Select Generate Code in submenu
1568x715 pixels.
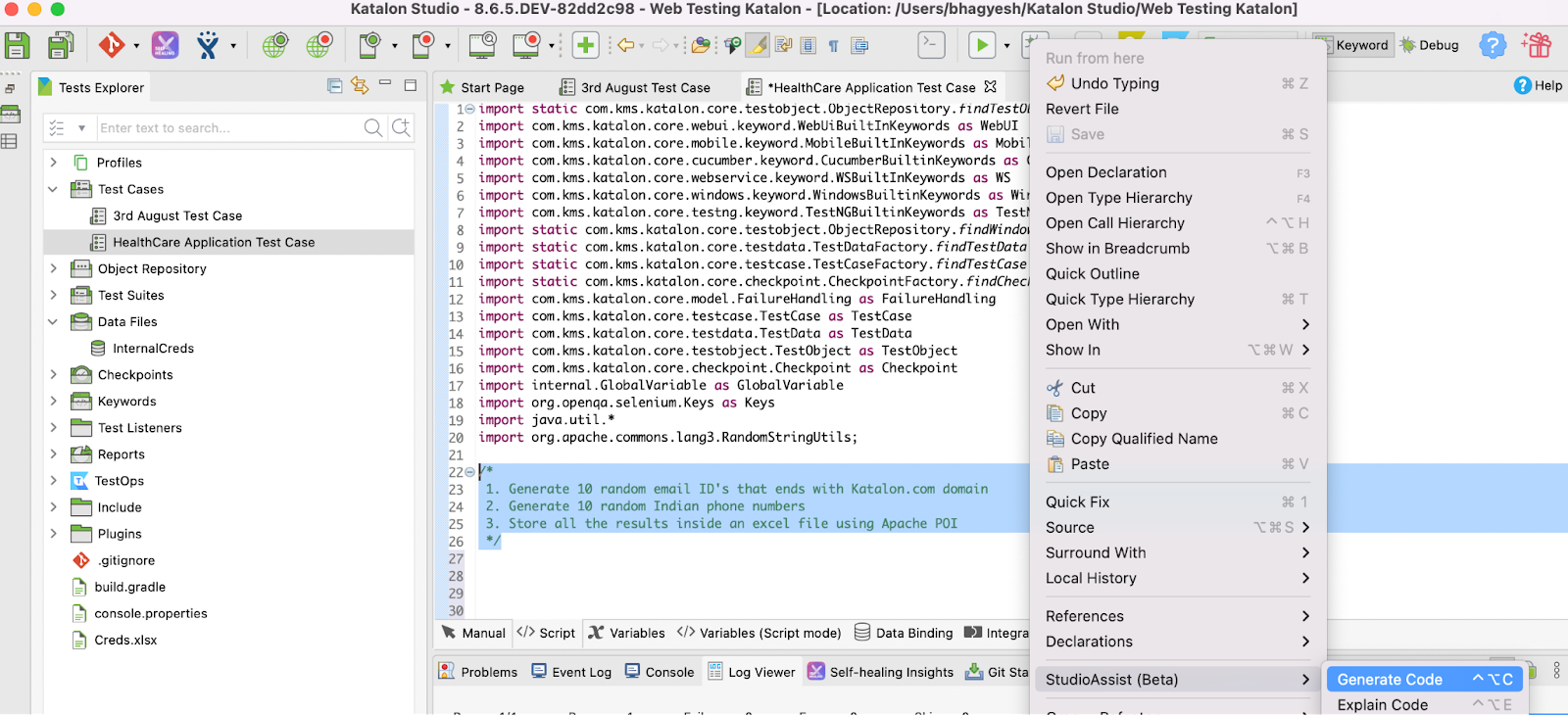click(x=1425, y=680)
